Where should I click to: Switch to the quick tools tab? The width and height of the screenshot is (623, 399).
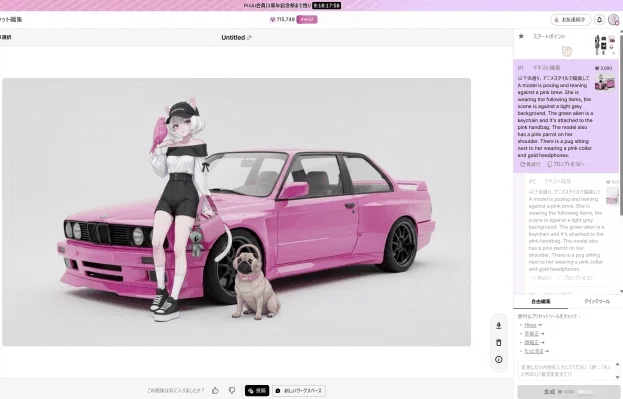click(x=596, y=302)
